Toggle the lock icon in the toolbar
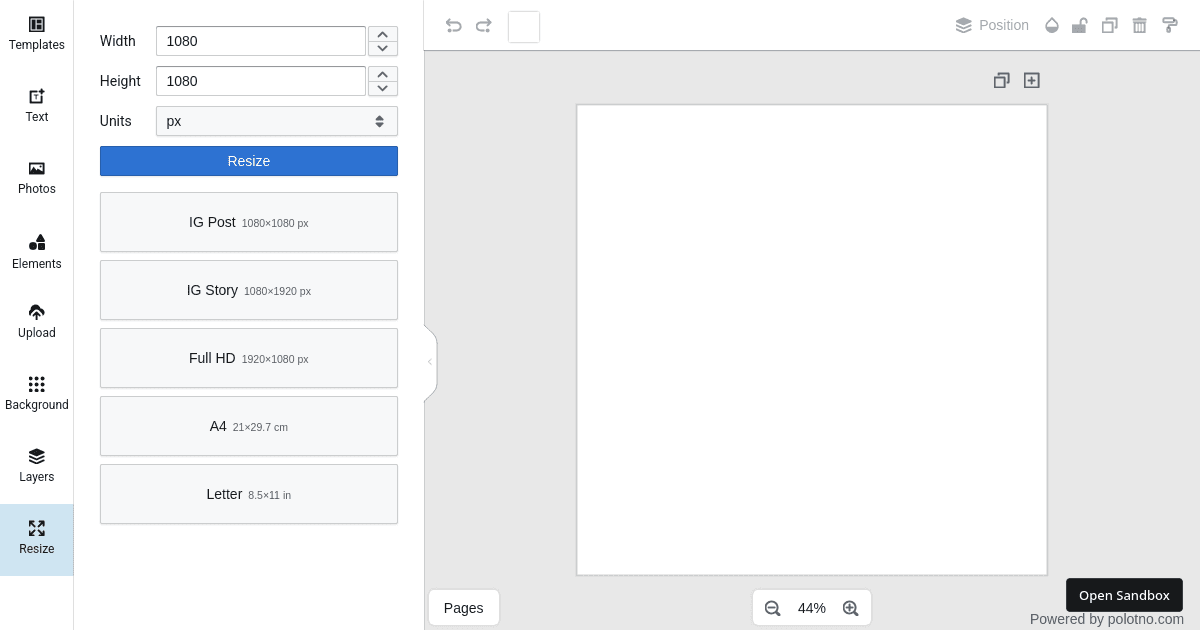This screenshot has width=1200, height=630. [x=1080, y=25]
